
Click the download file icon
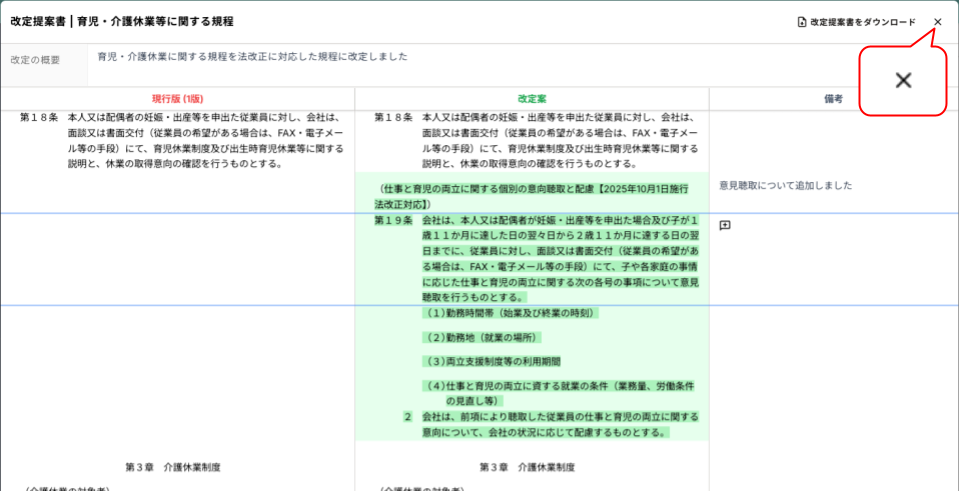point(802,22)
